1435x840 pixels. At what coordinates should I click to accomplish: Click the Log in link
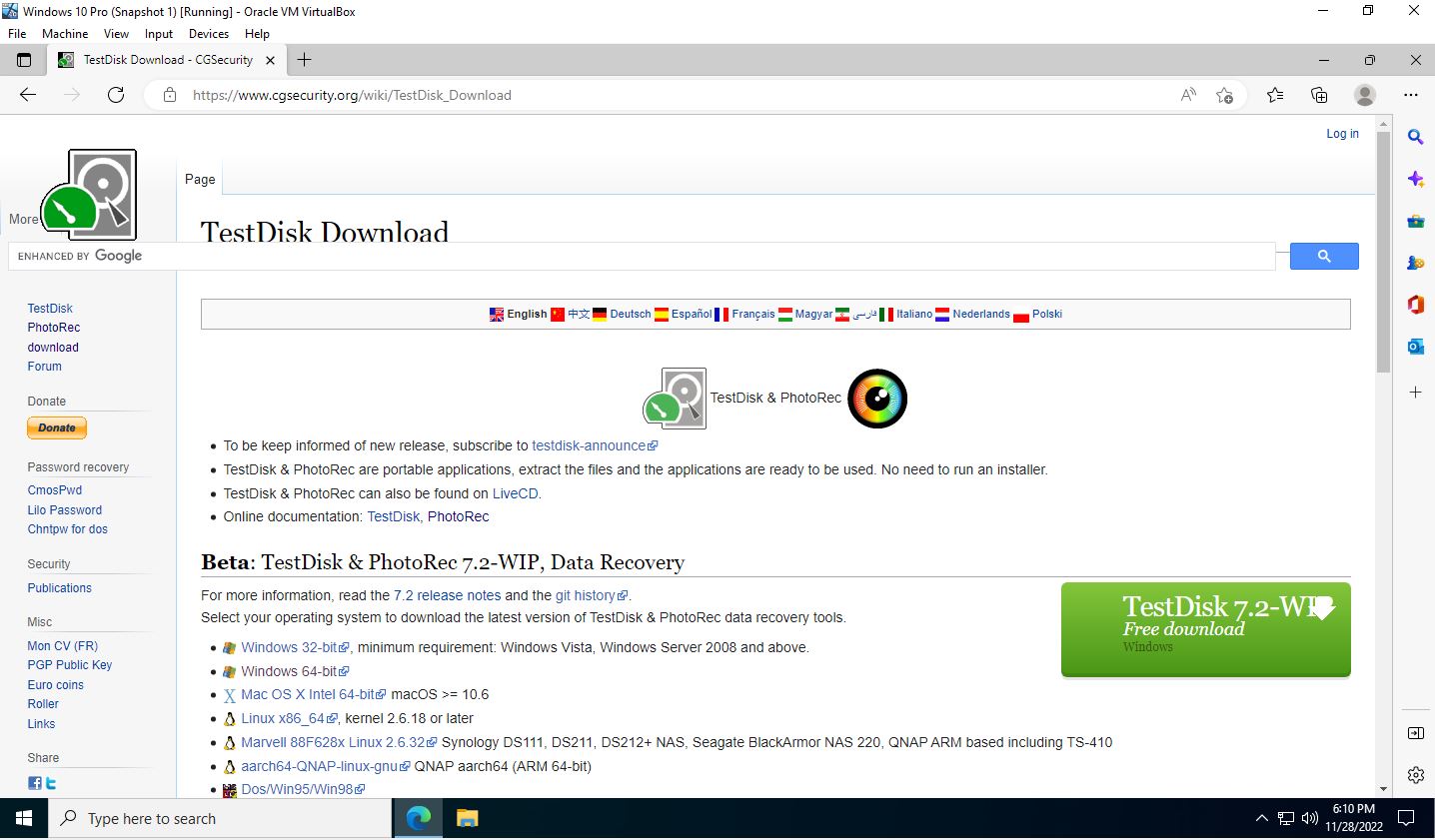click(1342, 133)
